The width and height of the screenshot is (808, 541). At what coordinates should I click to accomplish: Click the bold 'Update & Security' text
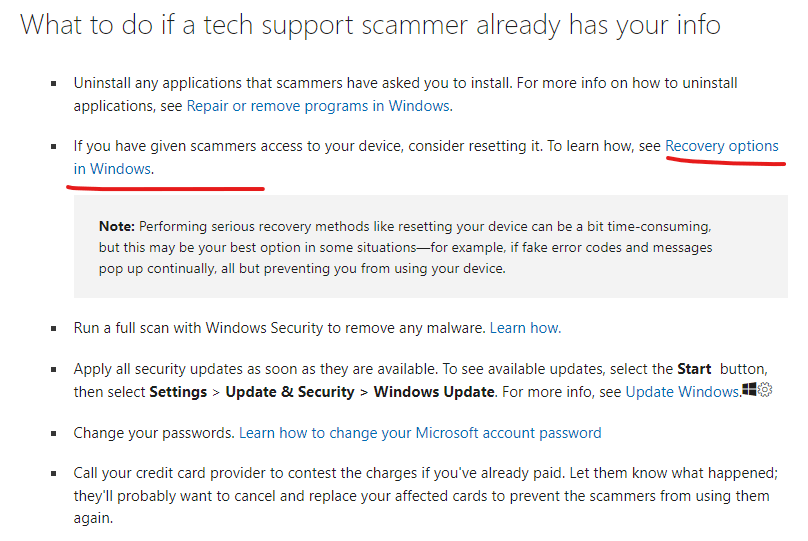(x=290, y=392)
